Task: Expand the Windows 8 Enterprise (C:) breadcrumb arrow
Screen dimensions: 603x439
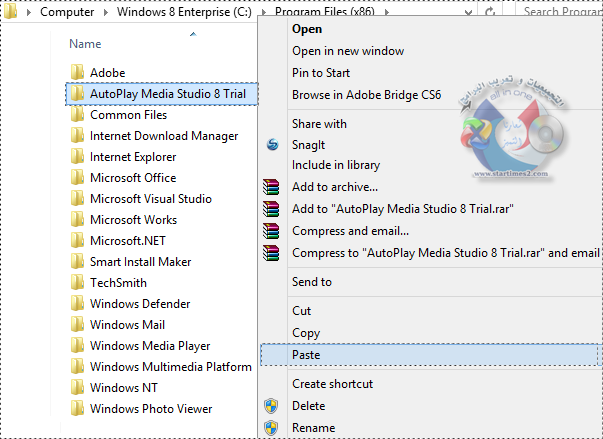Action: (x=263, y=12)
